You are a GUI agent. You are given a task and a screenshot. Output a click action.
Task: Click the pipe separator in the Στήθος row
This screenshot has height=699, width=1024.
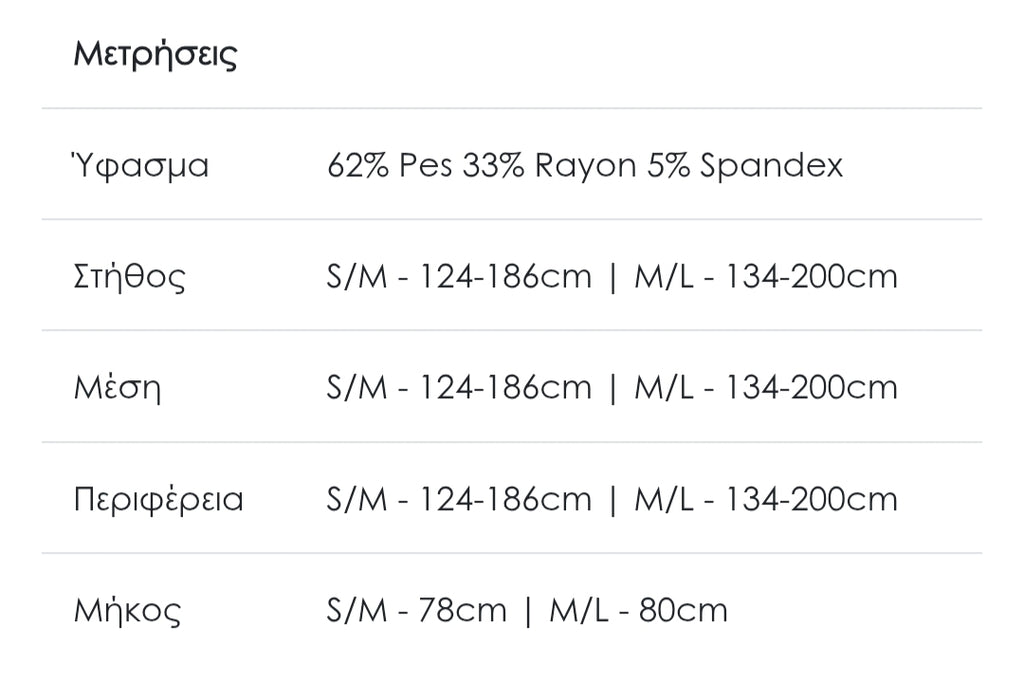point(613,276)
